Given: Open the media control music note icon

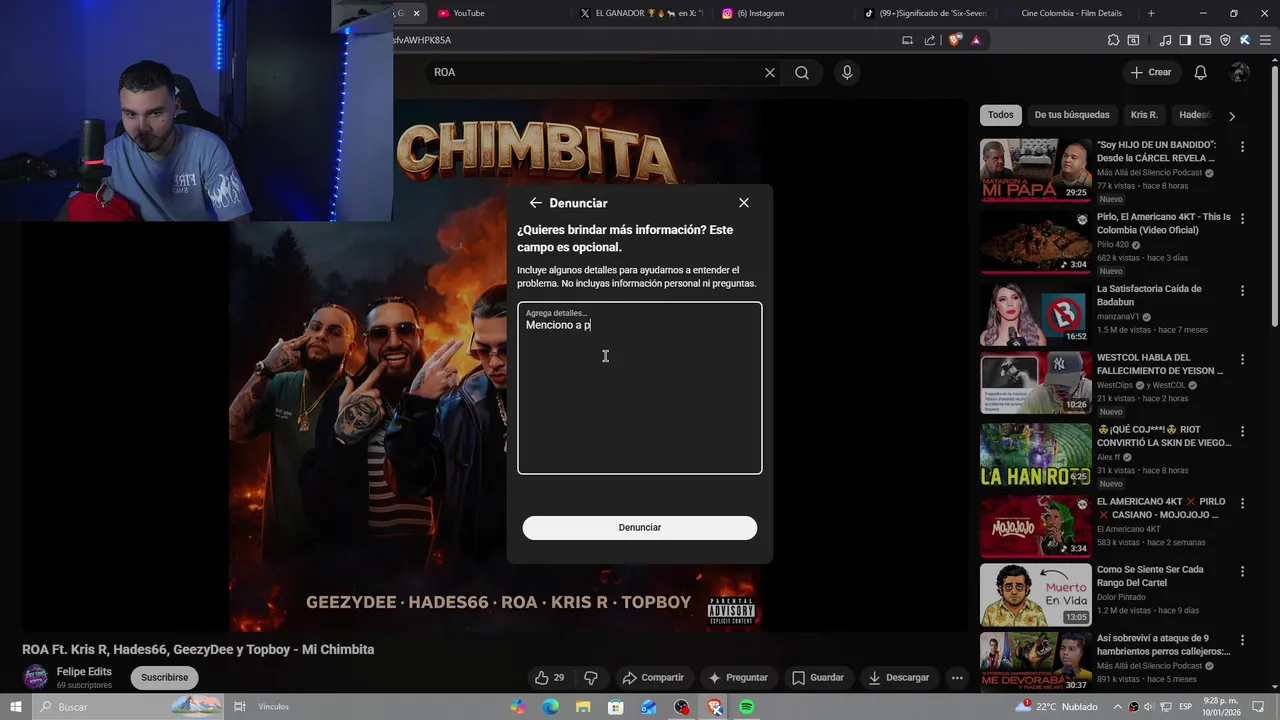Looking at the screenshot, I should [x=1165, y=40].
